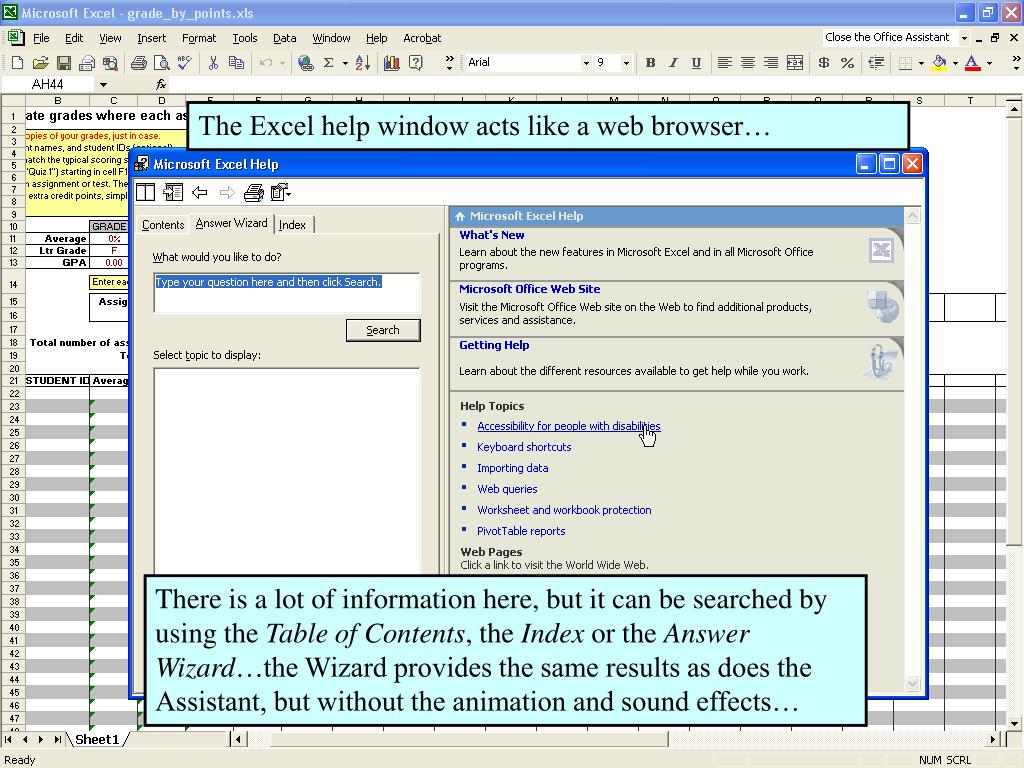Screen dimensions: 1024x768
Task: Open Accessibility for people with disabilities link
Action: pos(568,426)
